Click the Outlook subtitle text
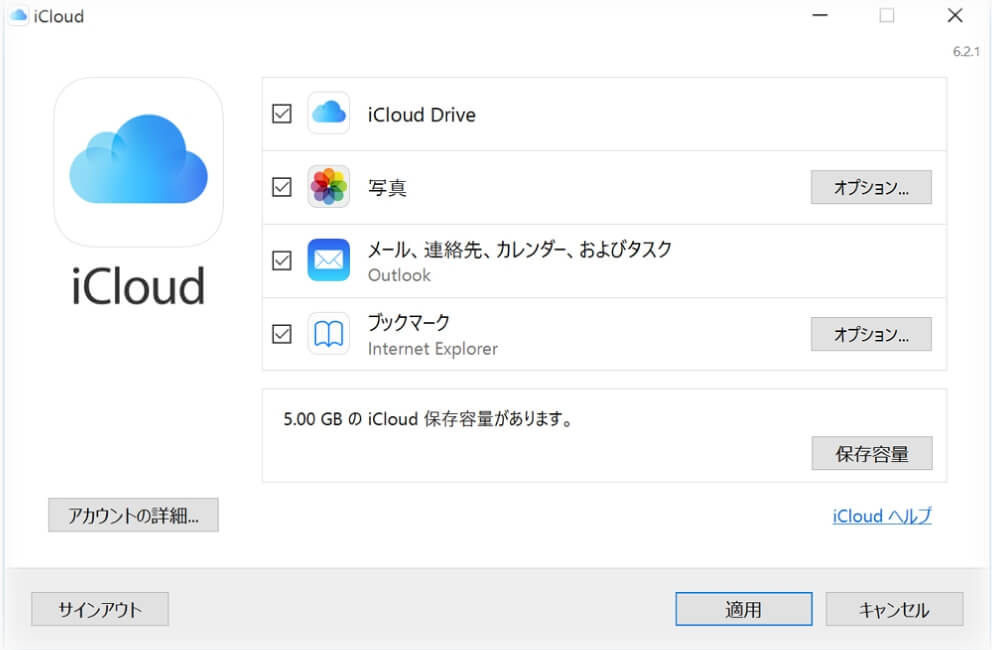Image resolution: width=992 pixels, height=650 pixels. pyautogui.click(x=399, y=275)
